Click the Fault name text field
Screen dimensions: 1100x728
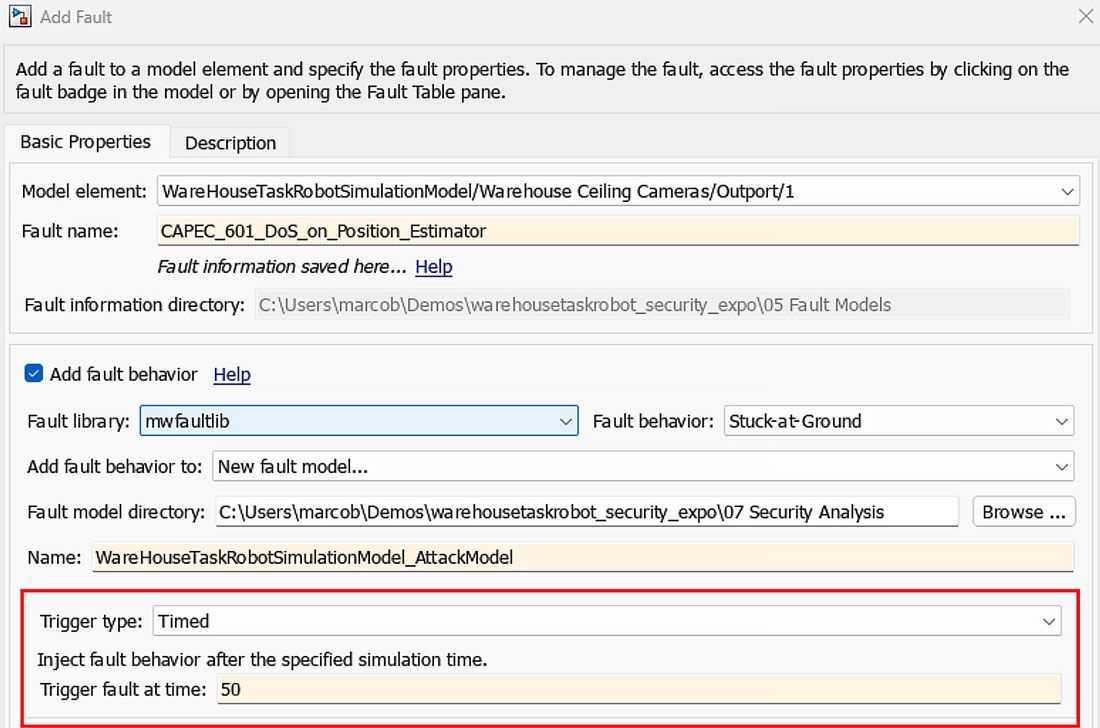[617, 231]
